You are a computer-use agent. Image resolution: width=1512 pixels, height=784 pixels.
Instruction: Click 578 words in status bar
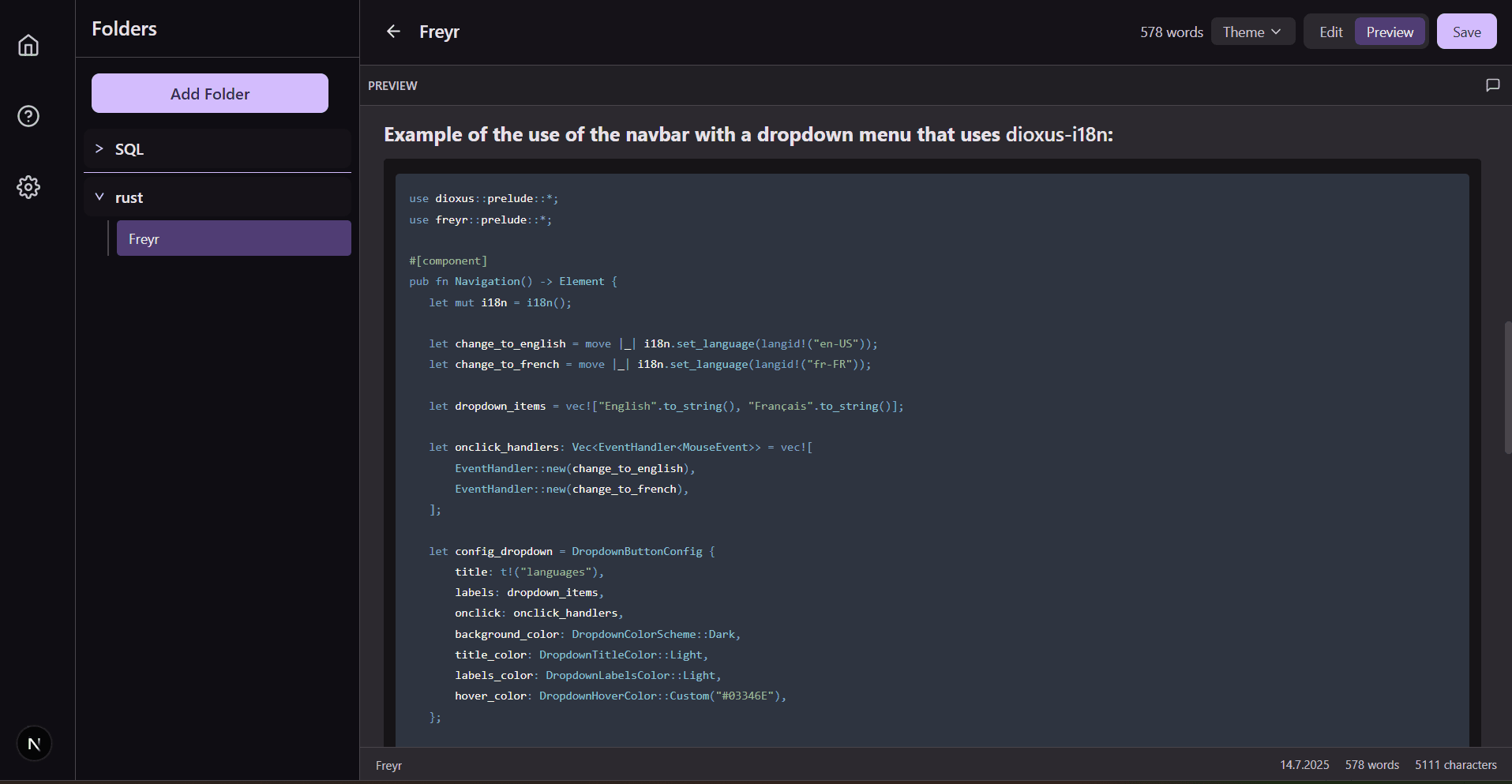click(1372, 764)
